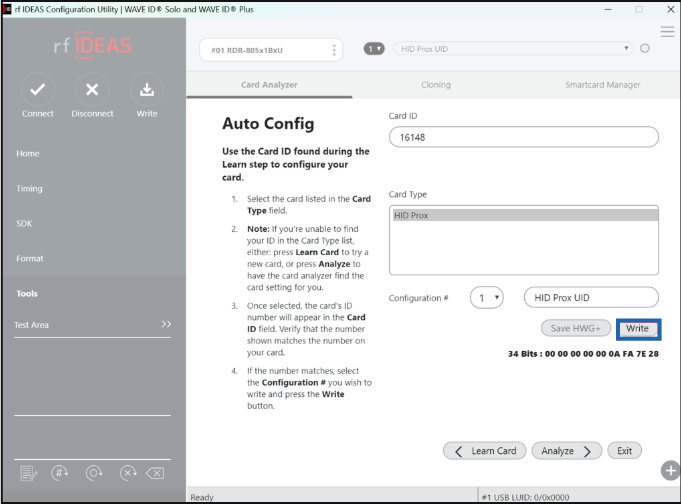Open the hamburger menu icon

click(x=667, y=32)
